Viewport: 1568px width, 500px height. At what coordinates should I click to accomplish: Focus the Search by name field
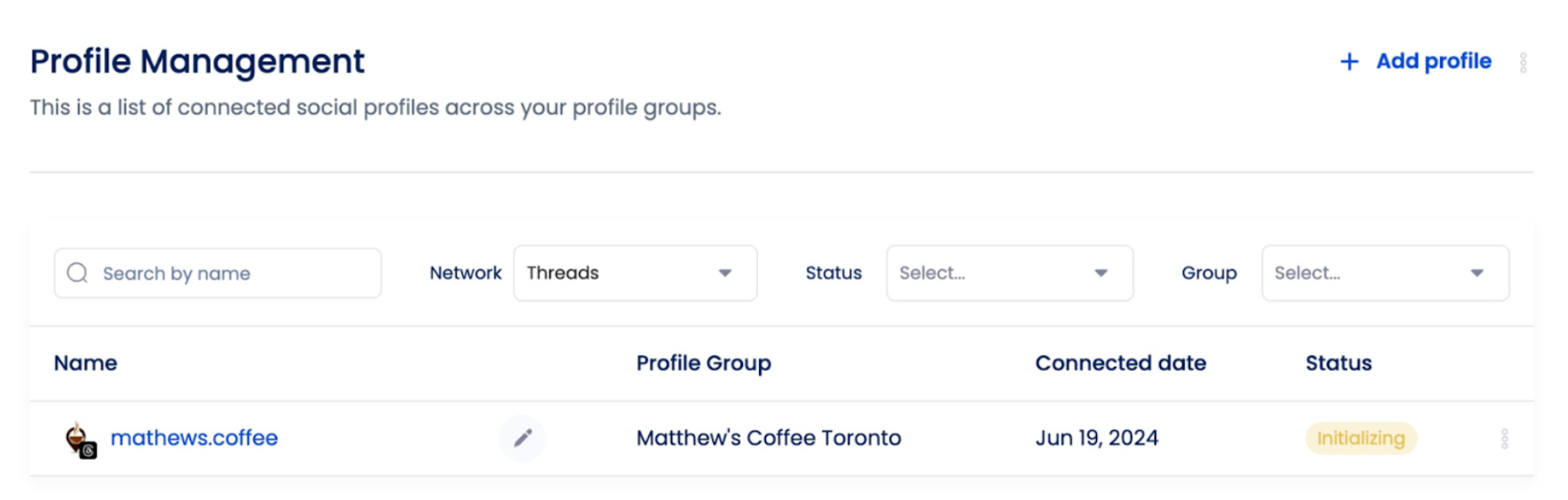coord(230,273)
